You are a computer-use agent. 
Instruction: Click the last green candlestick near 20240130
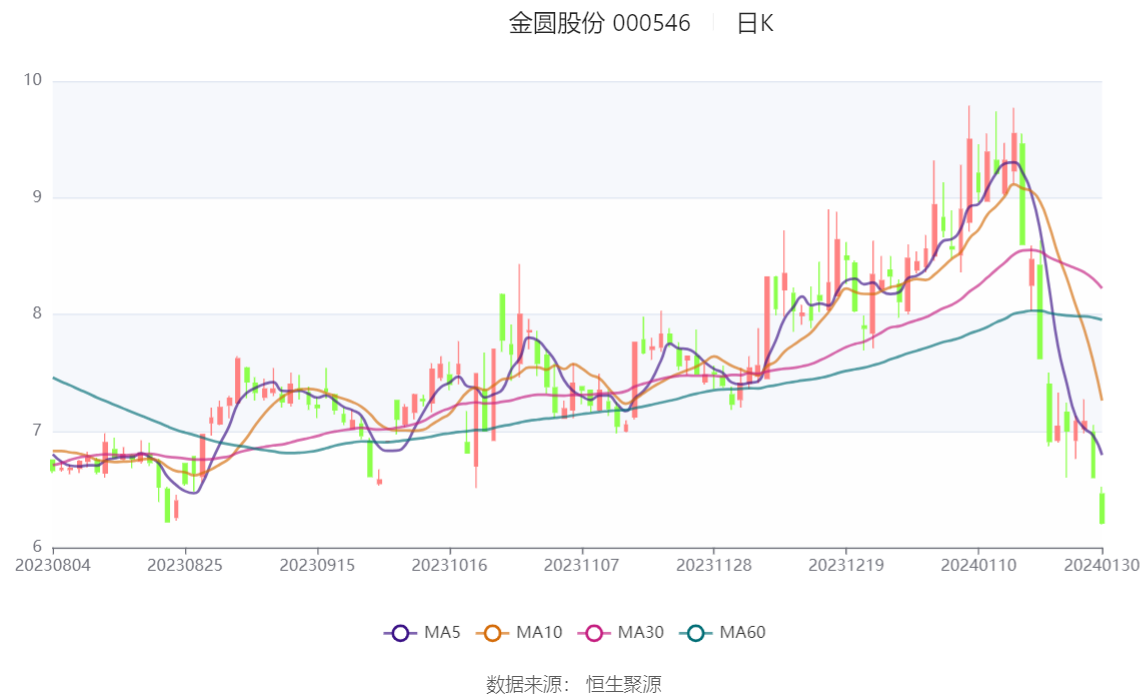(x=1102, y=507)
